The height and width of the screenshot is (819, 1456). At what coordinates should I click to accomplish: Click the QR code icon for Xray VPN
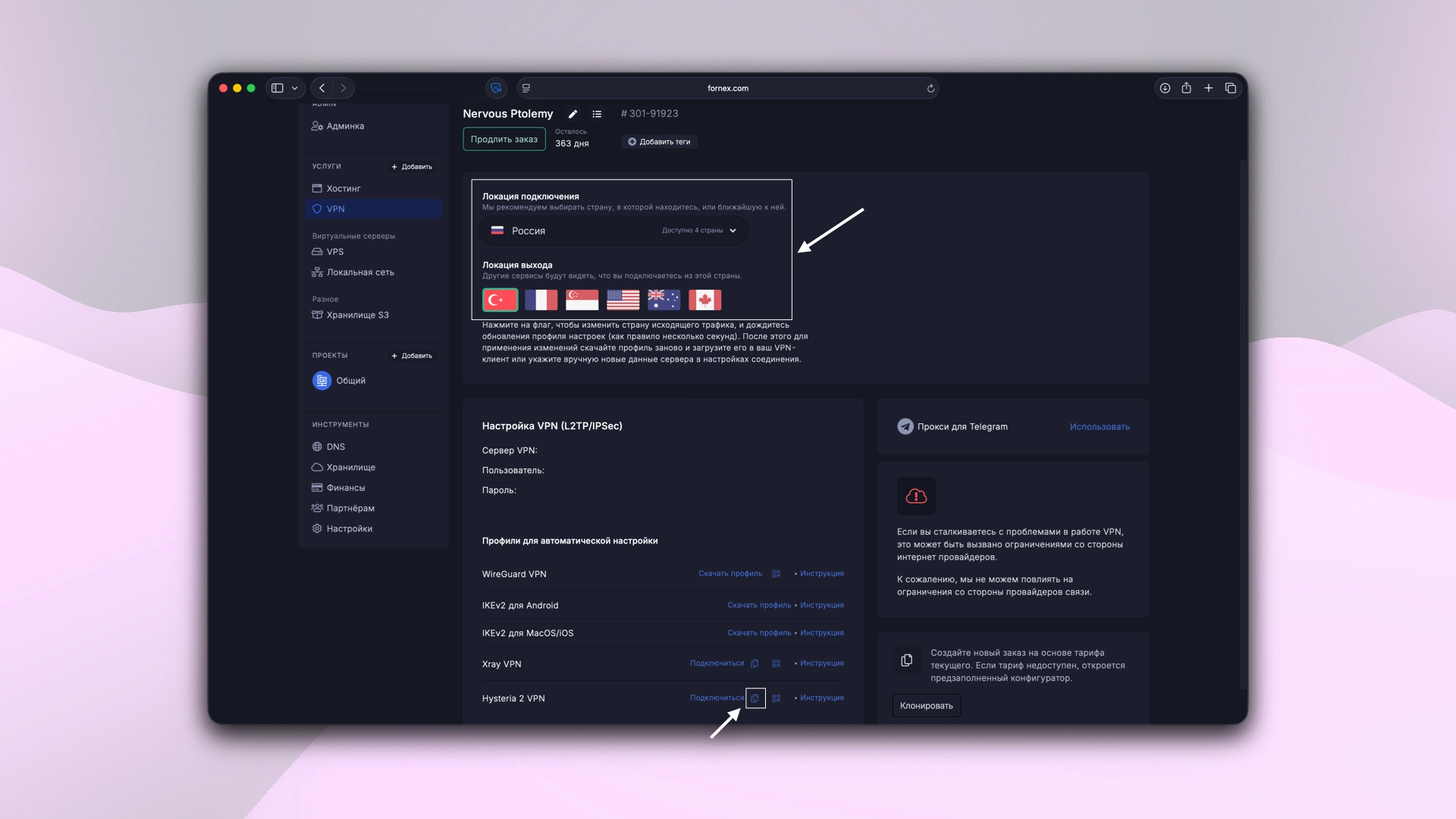click(x=776, y=664)
